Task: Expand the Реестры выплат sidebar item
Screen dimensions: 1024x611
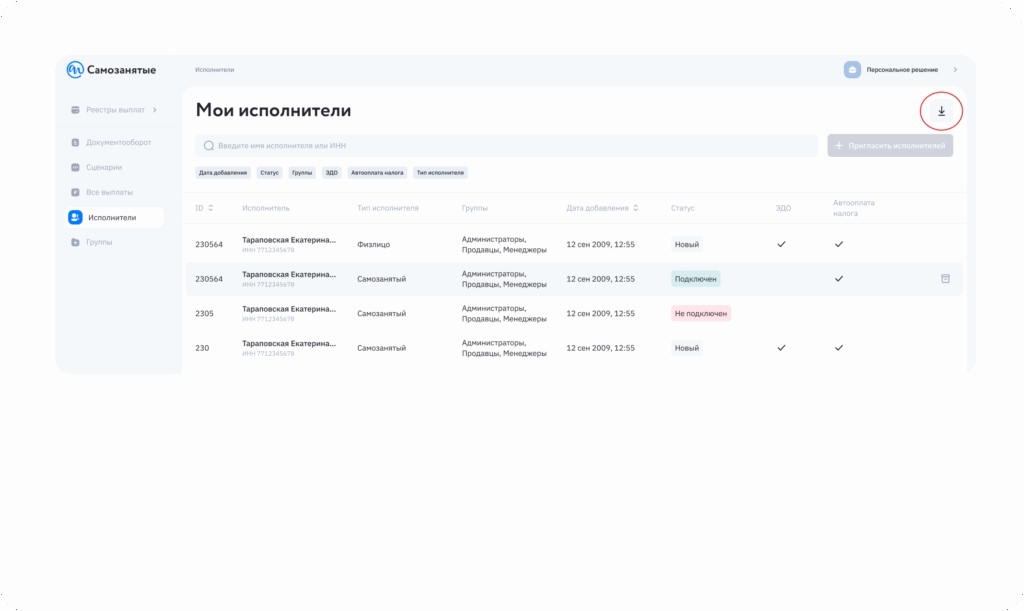Action: click(154, 109)
